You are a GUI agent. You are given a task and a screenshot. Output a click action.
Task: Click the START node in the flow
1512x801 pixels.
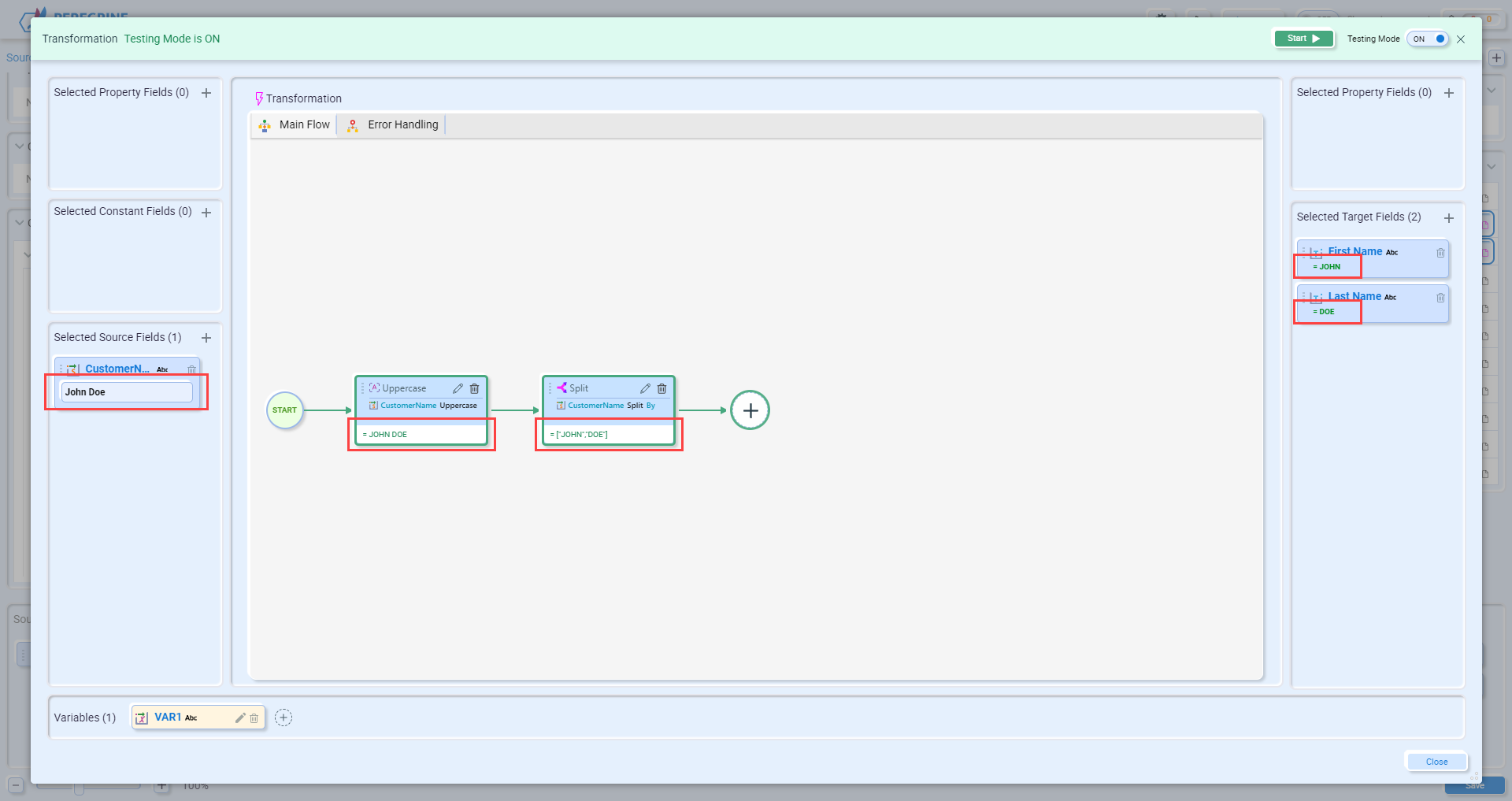[x=284, y=410]
